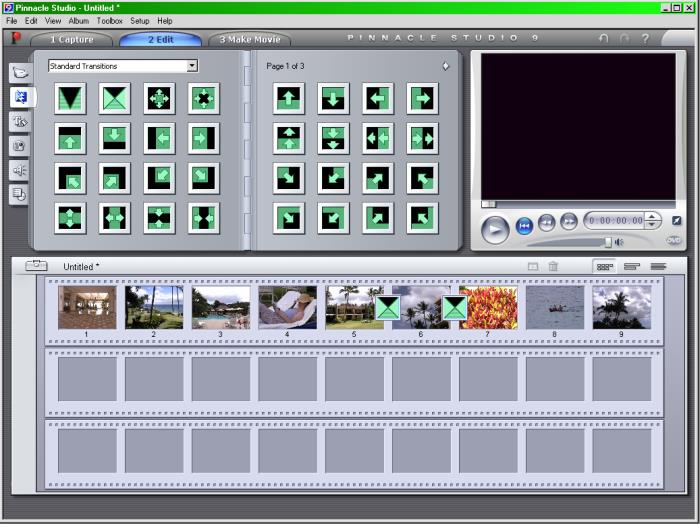This screenshot has width=700, height=524.
Task: Select the vertical split open transition, bottom left
Action: pyautogui.click(x=70, y=218)
